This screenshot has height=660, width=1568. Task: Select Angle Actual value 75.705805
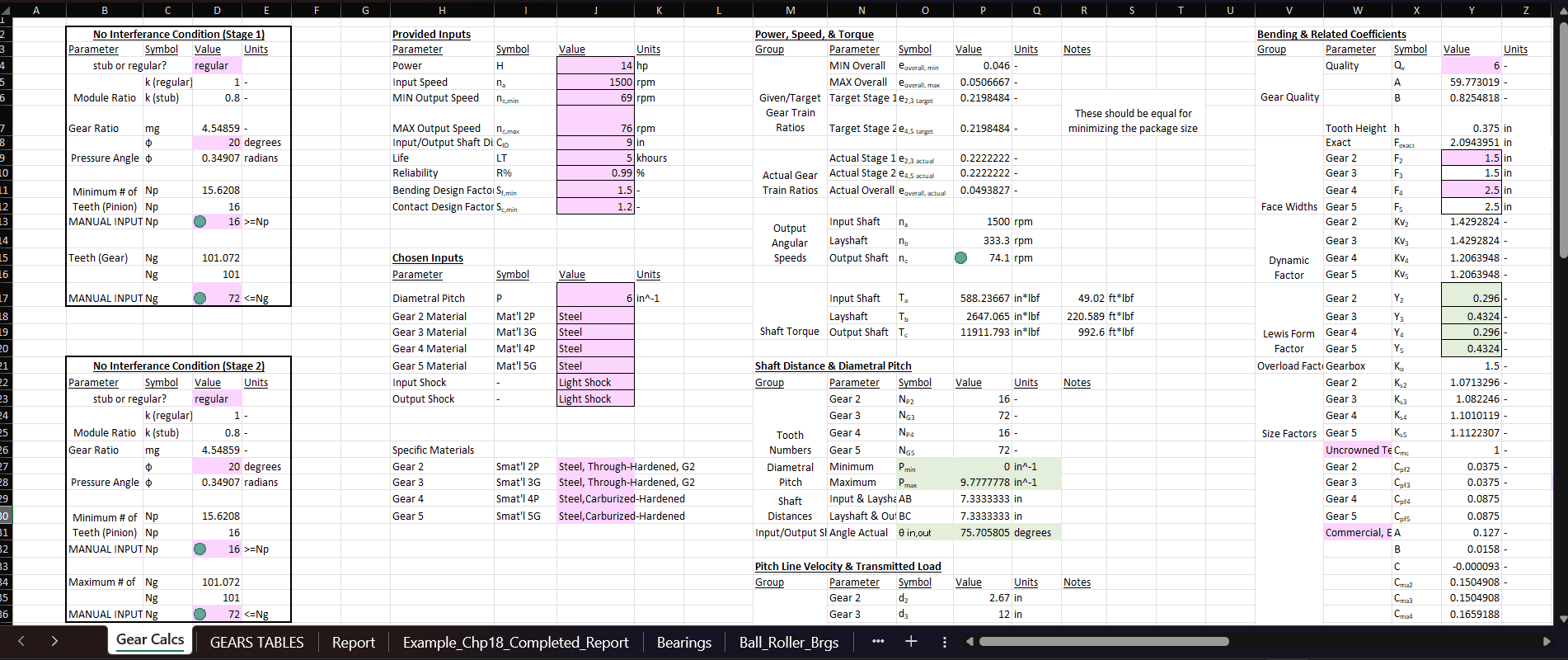[x=982, y=532]
